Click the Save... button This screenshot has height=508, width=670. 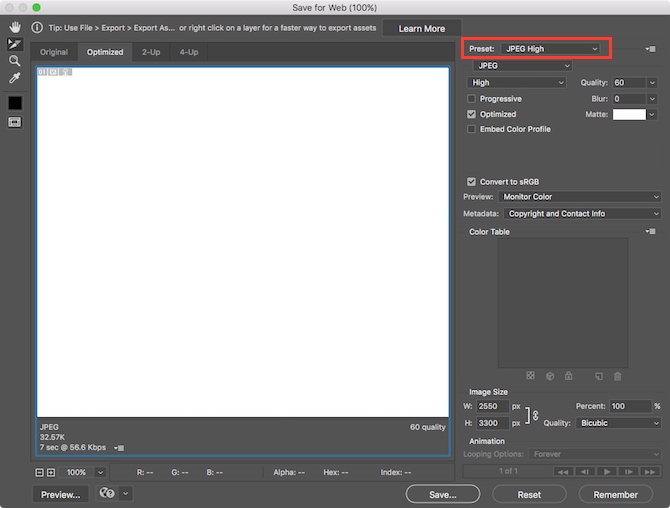pyautogui.click(x=443, y=494)
